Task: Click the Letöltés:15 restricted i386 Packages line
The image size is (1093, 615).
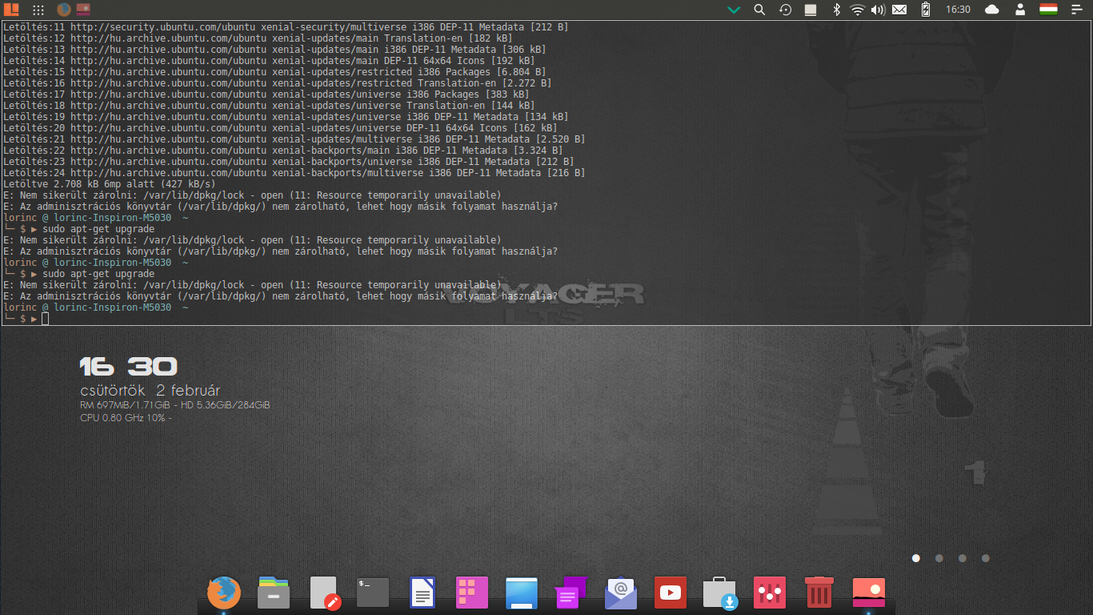Action: click(x=275, y=72)
